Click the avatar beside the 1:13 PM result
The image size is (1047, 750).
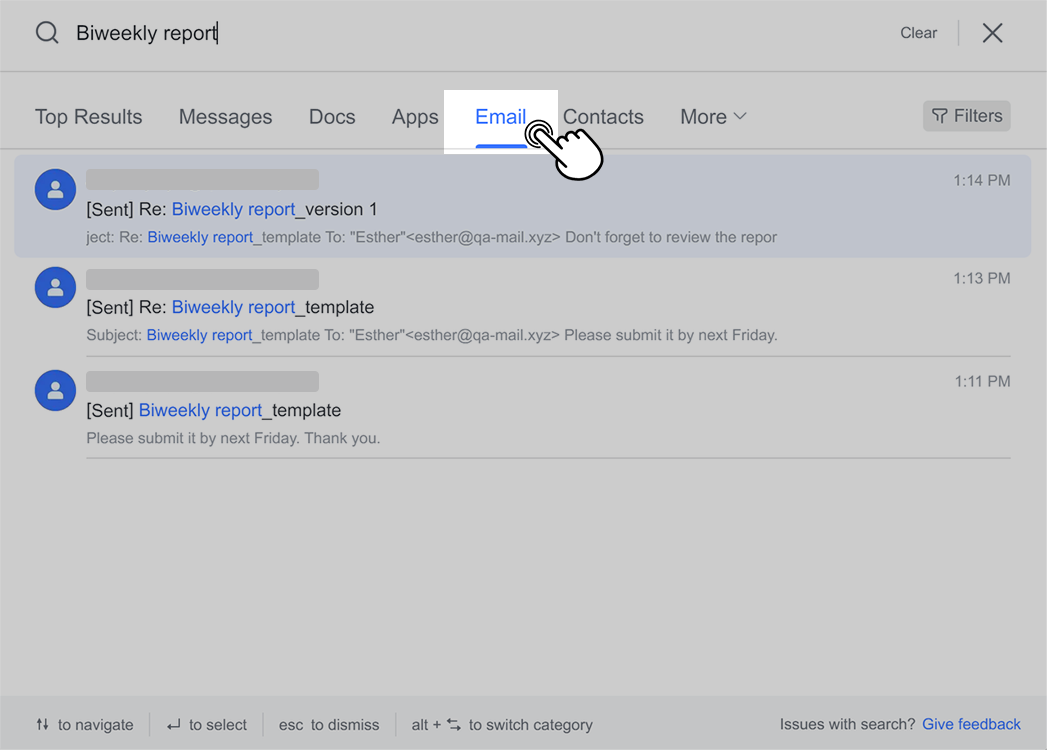[55, 287]
